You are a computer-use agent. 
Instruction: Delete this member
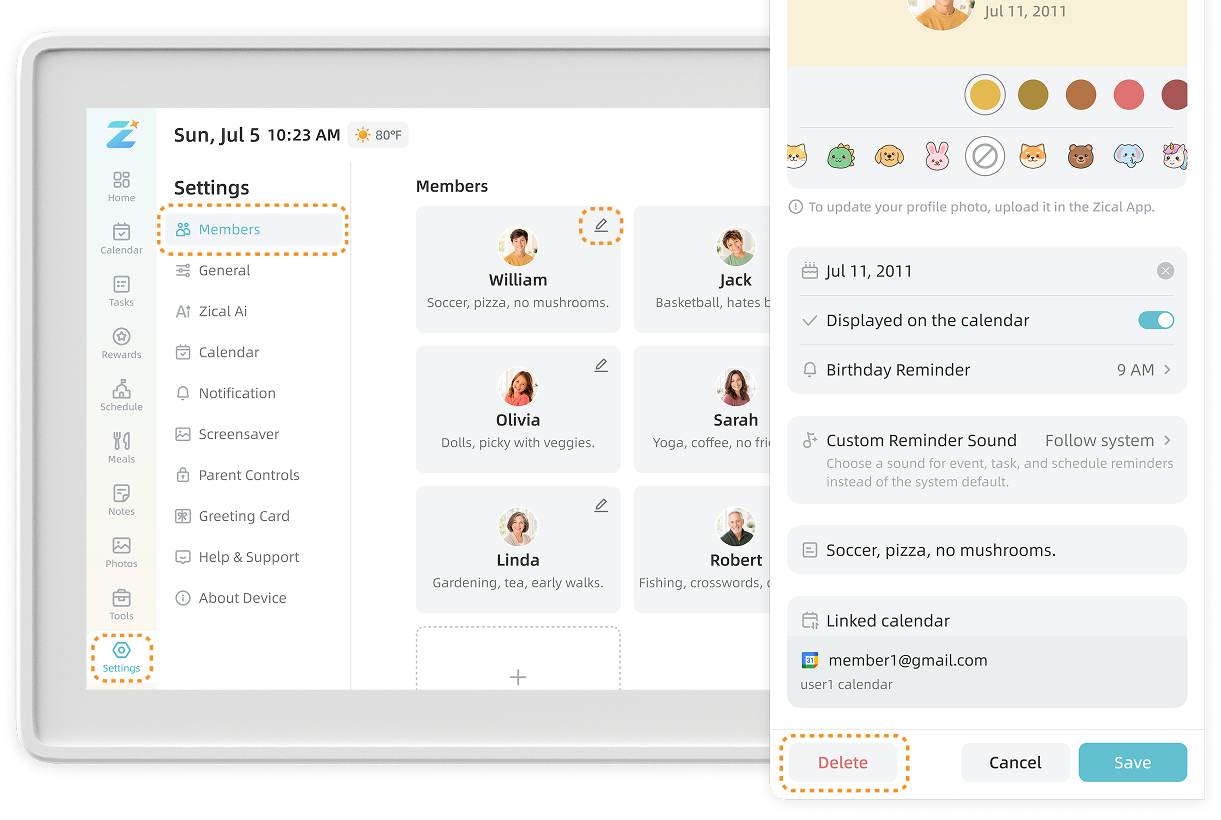(x=843, y=762)
